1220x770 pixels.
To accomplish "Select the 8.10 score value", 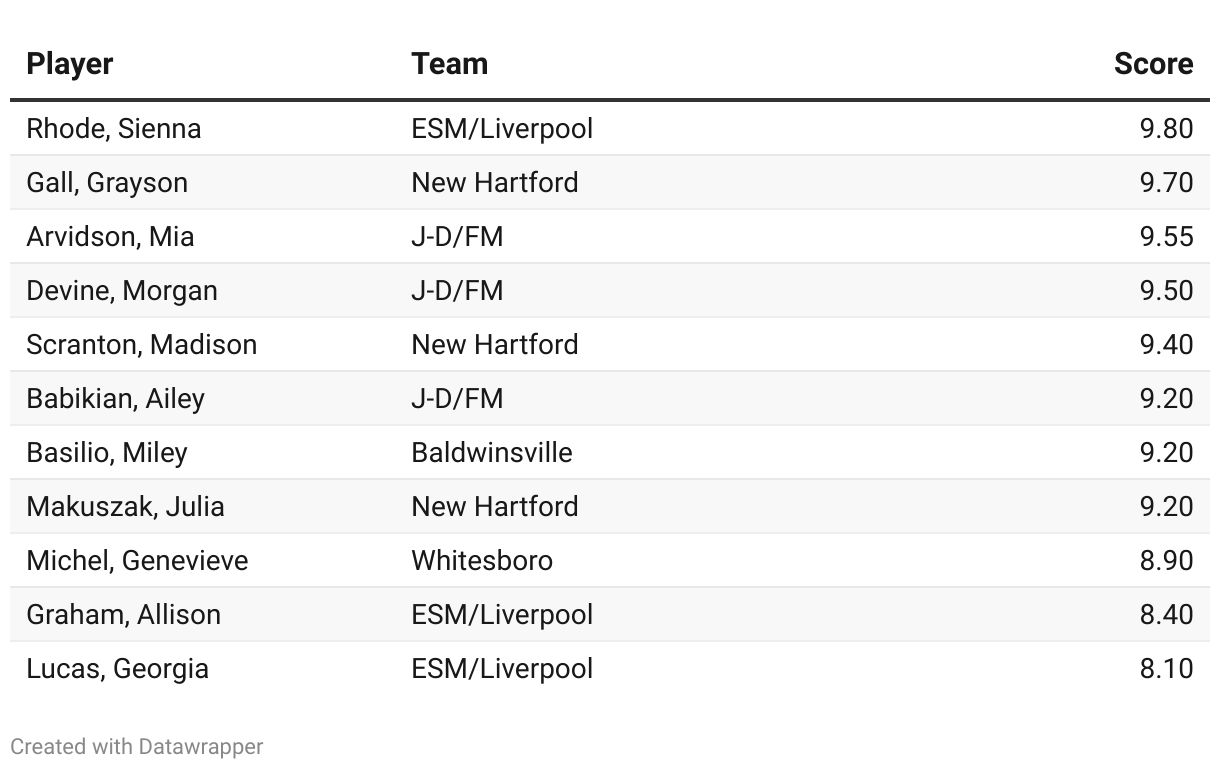I will [1166, 669].
